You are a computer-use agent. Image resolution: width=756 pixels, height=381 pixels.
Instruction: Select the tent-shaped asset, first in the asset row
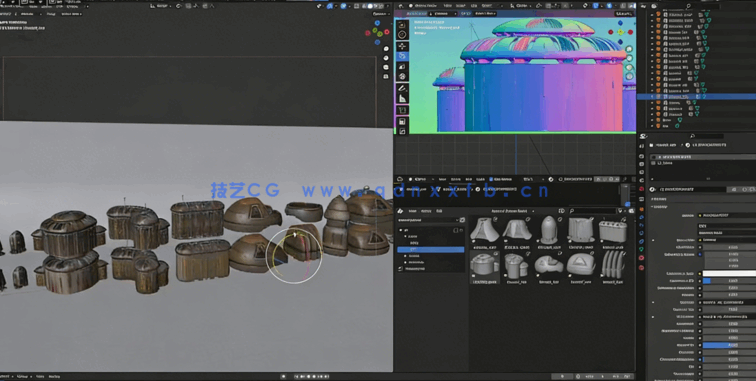click(x=485, y=231)
